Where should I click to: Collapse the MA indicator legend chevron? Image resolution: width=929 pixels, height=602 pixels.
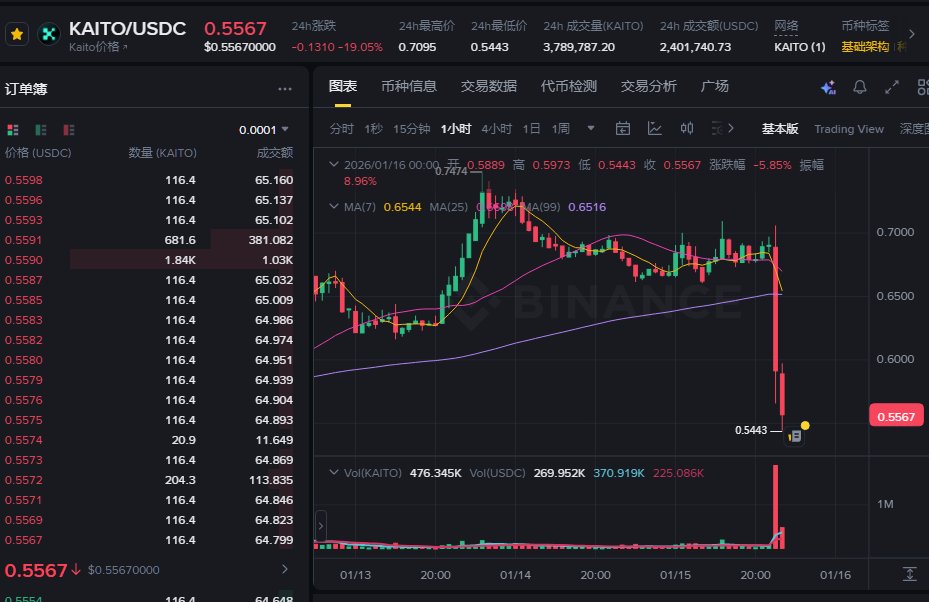334,207
